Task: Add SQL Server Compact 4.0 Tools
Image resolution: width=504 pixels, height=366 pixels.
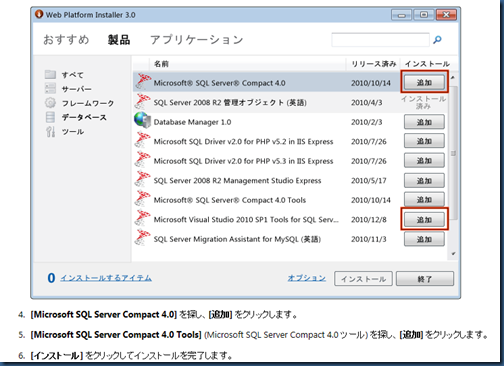Action: click(x=424, y=199)
